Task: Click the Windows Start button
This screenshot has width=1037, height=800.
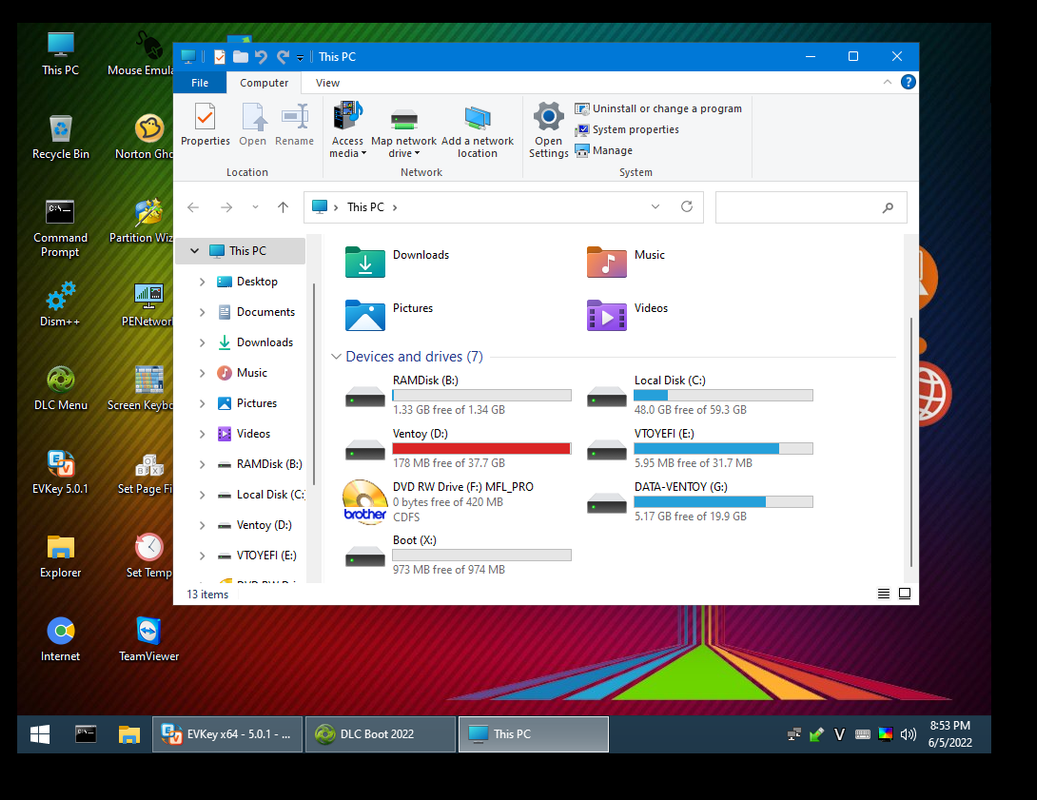Action: 40,734
